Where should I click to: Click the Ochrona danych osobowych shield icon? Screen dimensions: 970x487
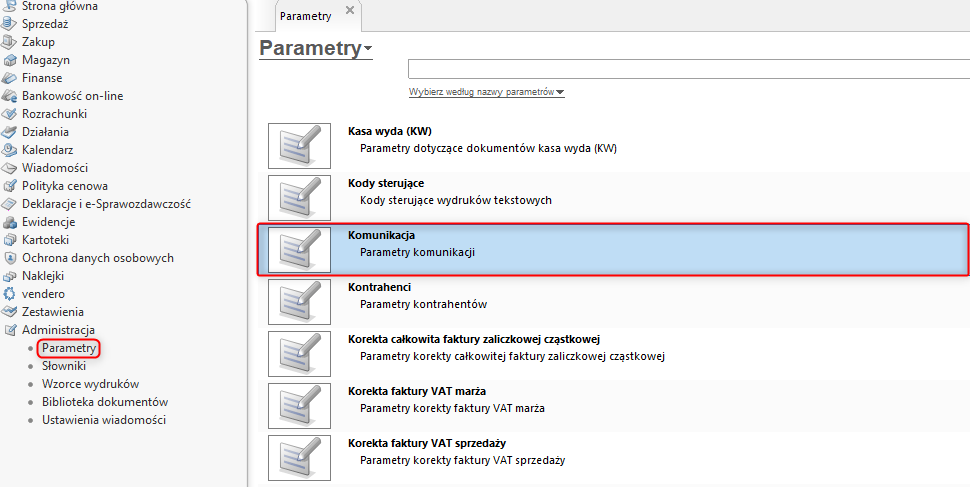point(11,258)
